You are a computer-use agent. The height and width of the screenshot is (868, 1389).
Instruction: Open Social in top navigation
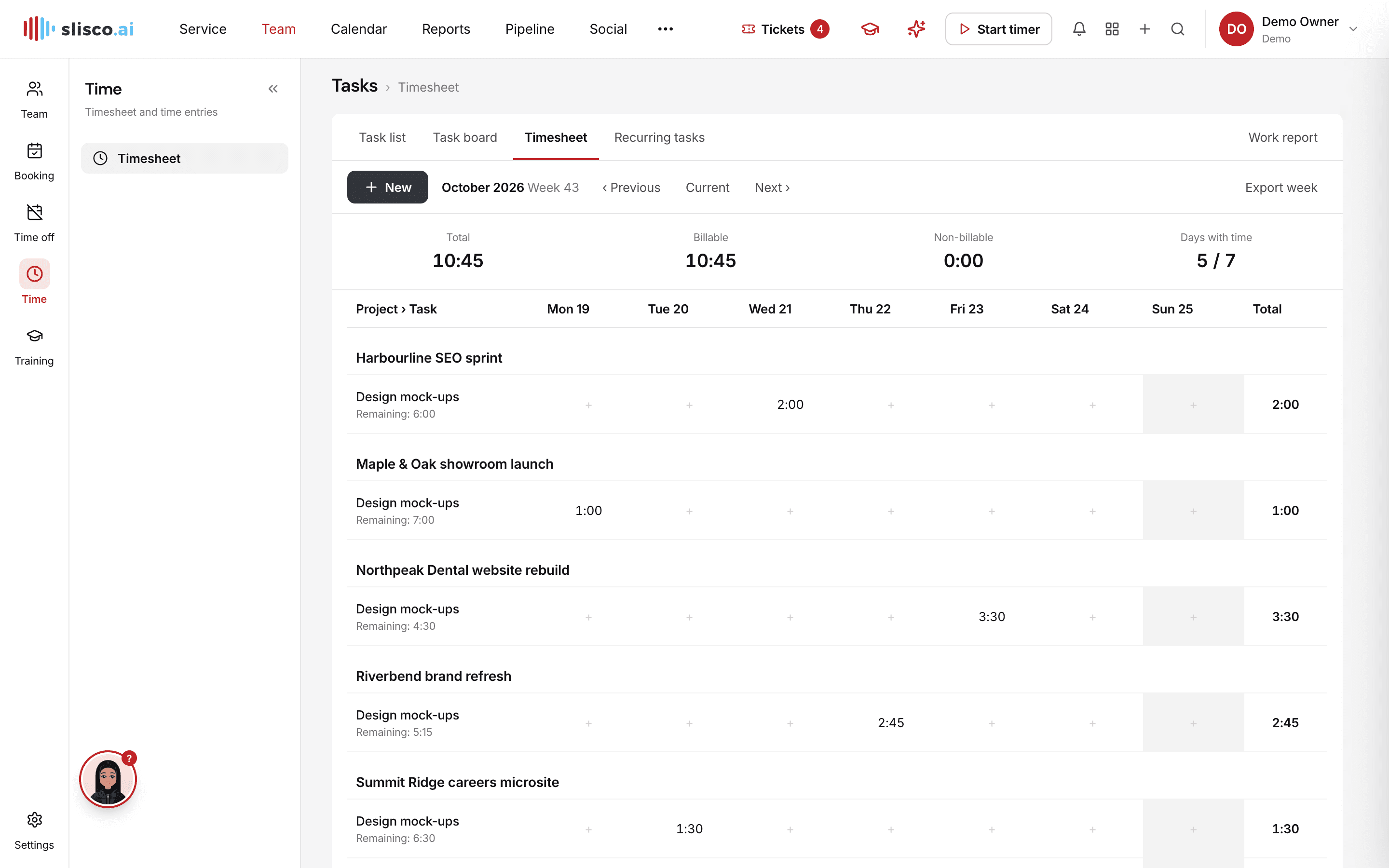coord(608,29)
